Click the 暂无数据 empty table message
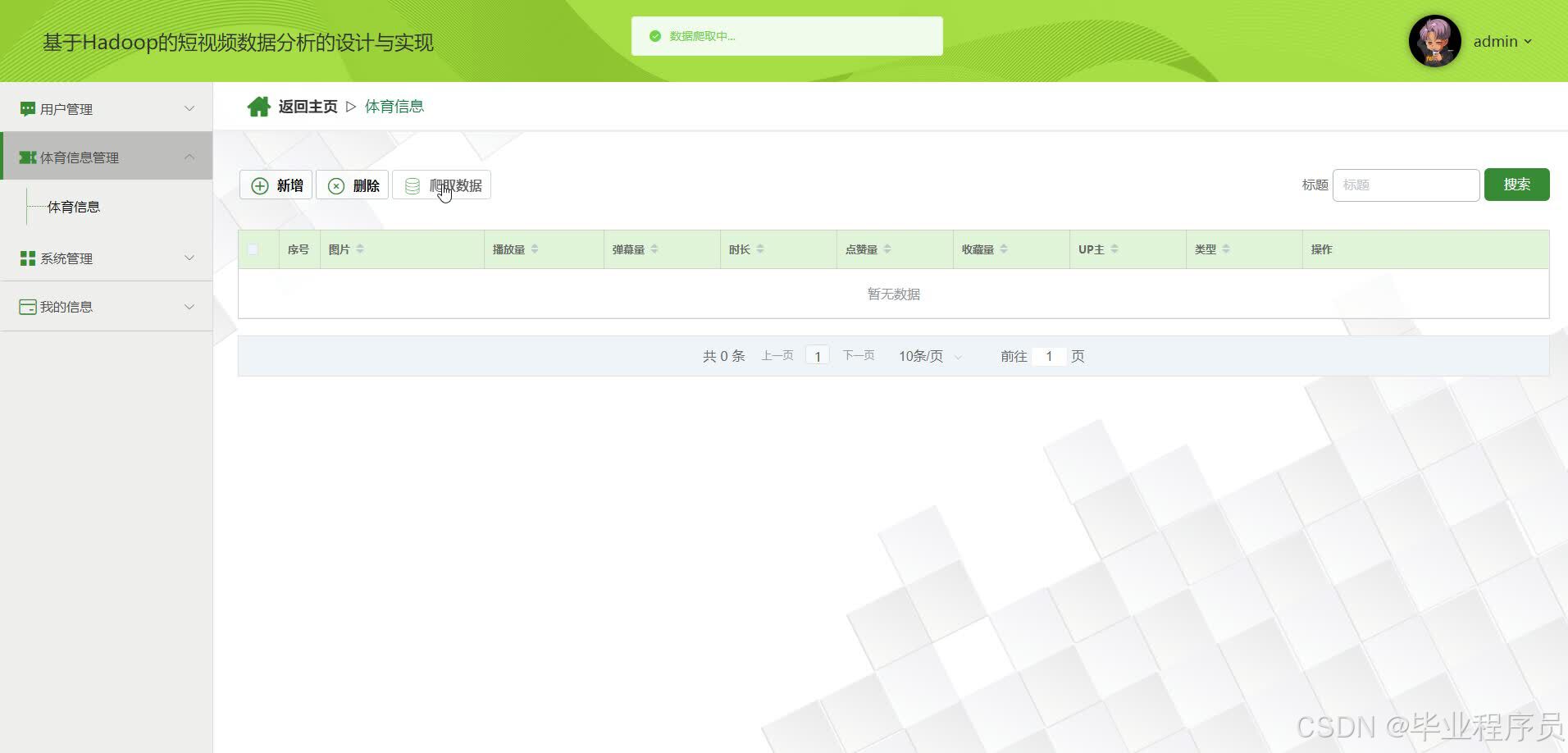This screenshot has height=753, width=1568. coord(894,294)
